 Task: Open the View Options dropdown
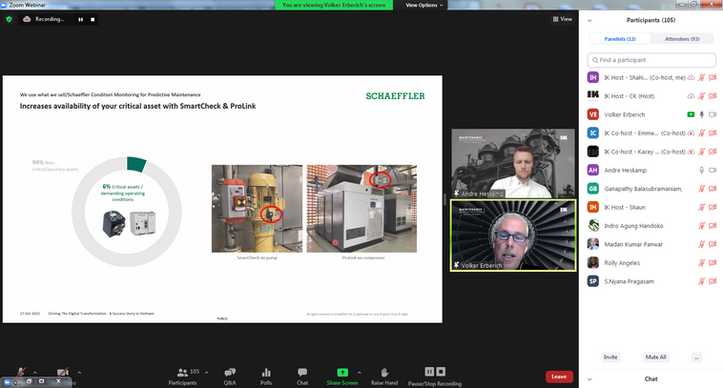424,5
